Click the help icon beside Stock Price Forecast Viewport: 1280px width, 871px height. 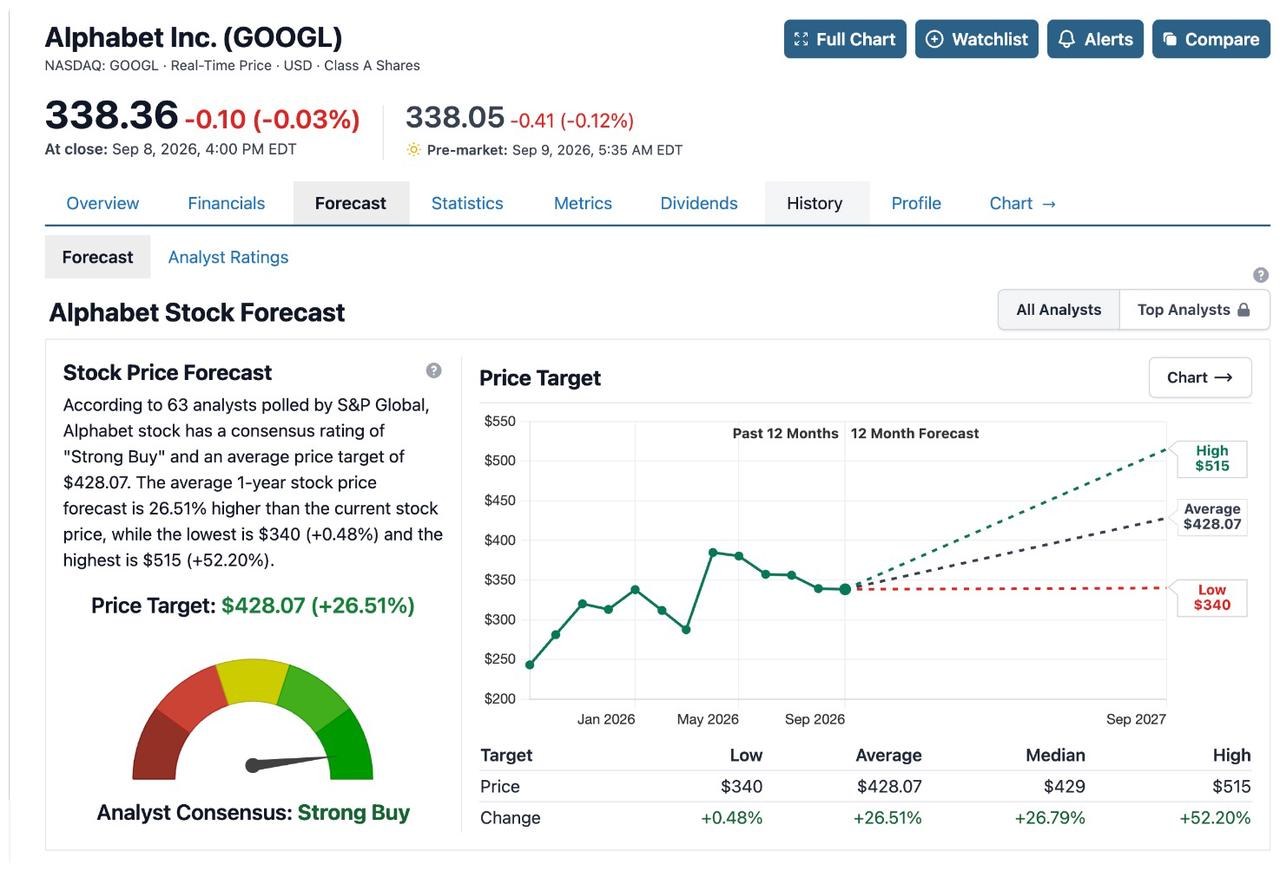coord(434,371)
